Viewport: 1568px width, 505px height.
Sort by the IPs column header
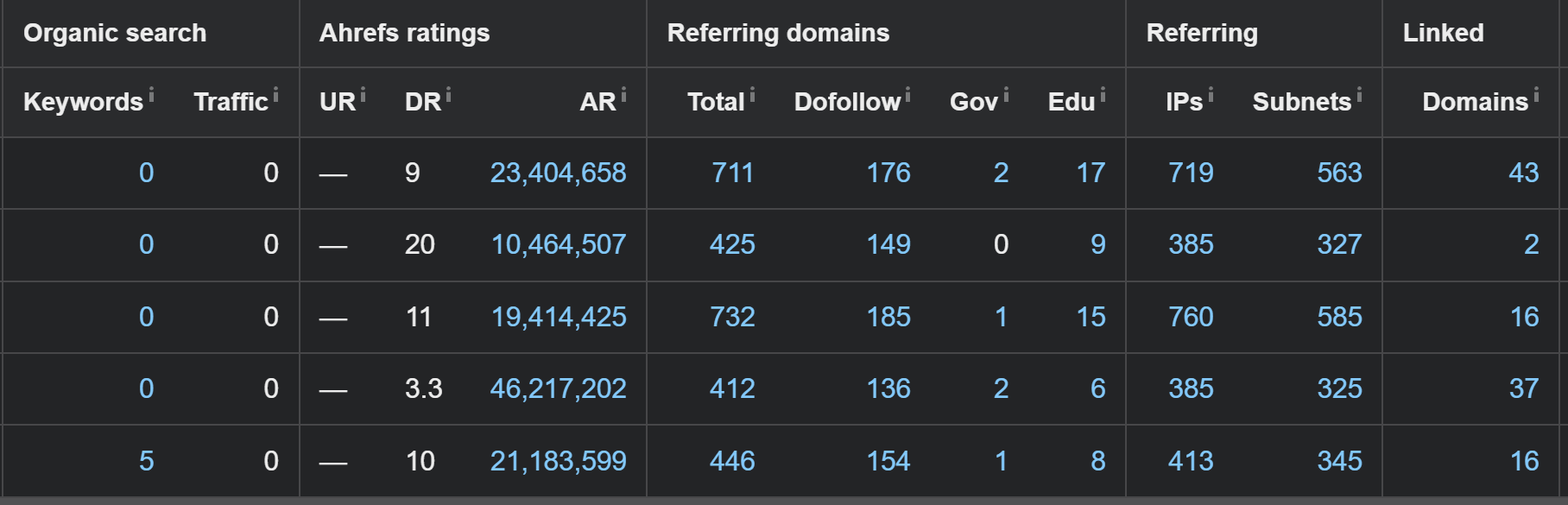pos(1184,102)
